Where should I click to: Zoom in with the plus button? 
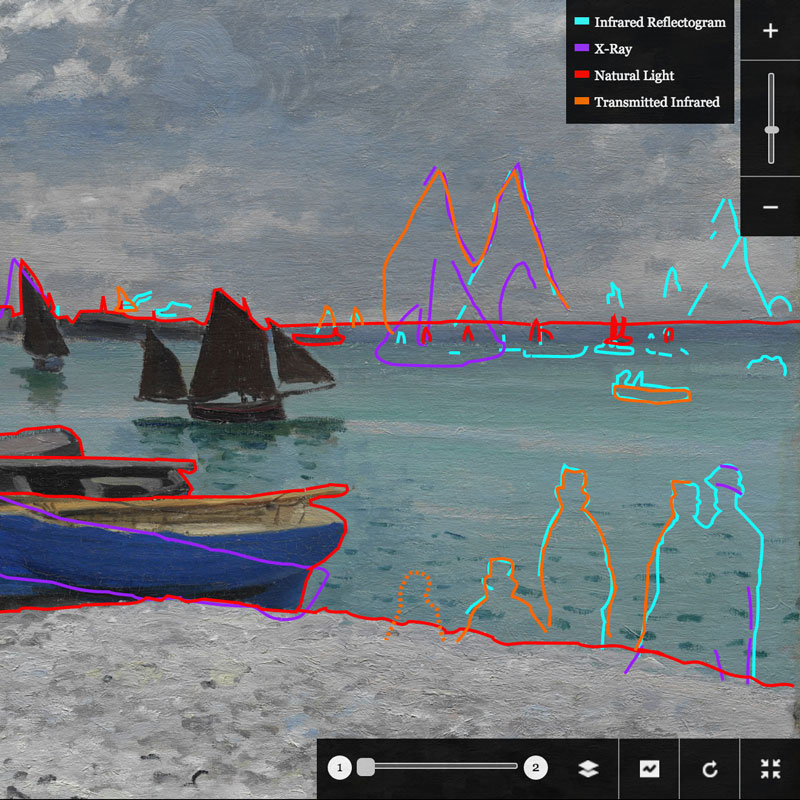[770, 31]
